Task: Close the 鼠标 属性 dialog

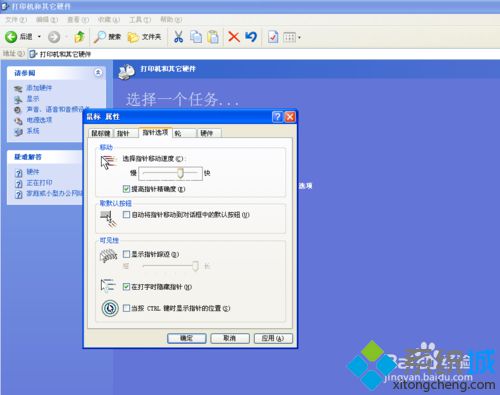Action: tap(290, 117)
